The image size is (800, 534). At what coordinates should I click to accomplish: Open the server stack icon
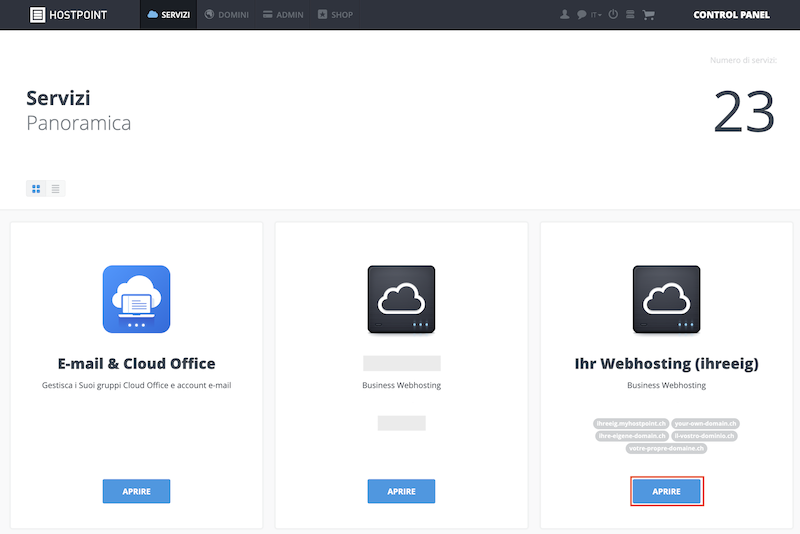(x=630, y=14)
